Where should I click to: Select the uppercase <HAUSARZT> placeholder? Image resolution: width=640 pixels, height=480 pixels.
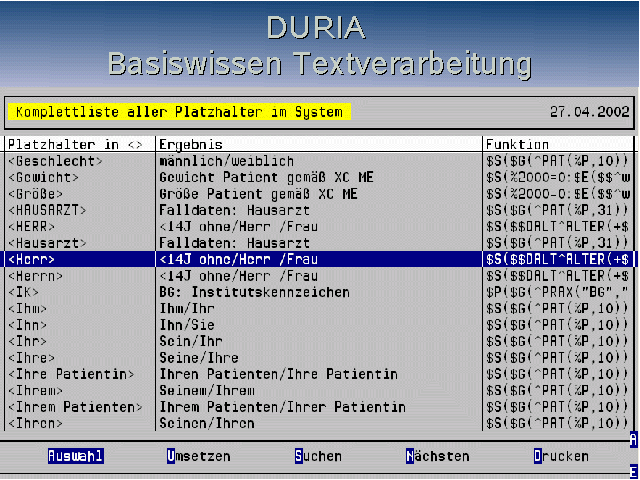tap(47, 210)
